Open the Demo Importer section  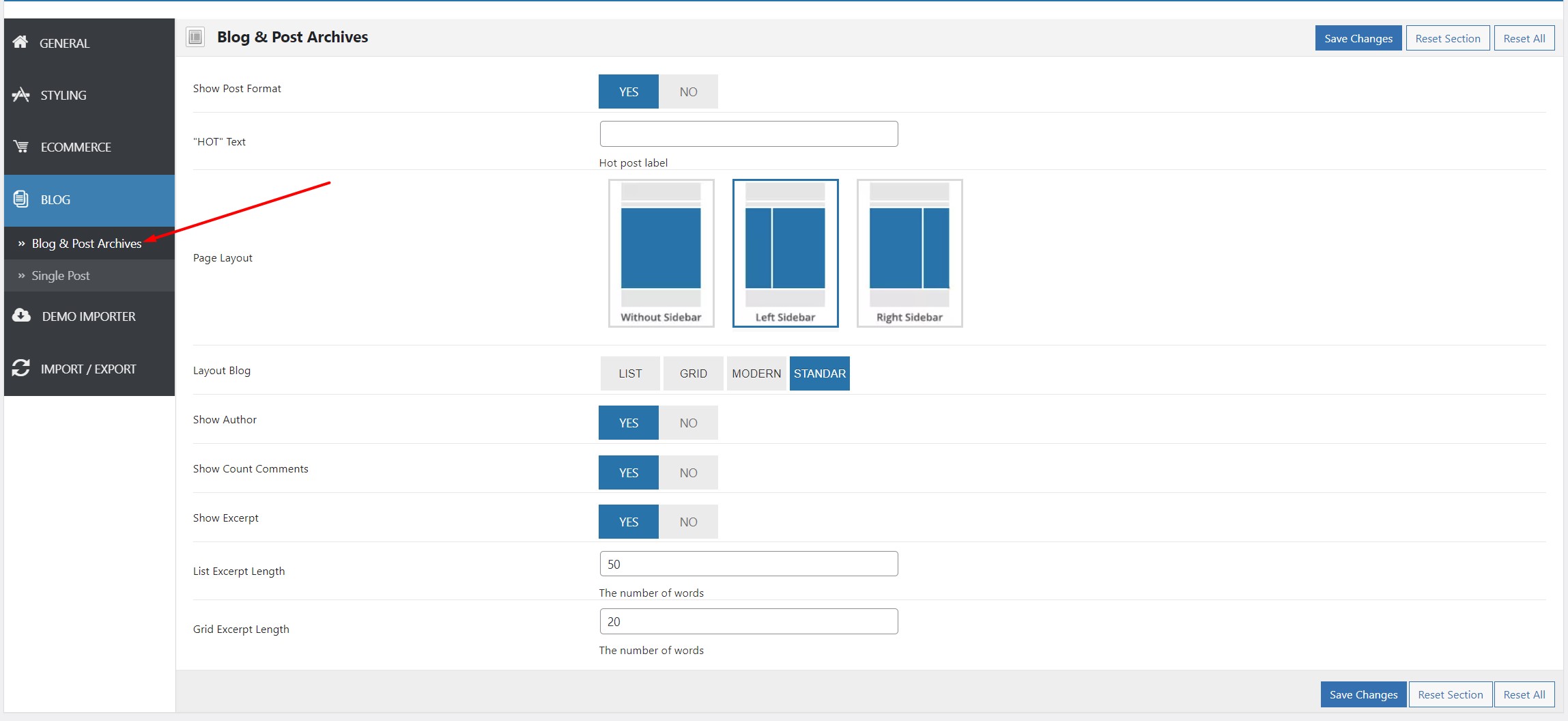point(89,317)
